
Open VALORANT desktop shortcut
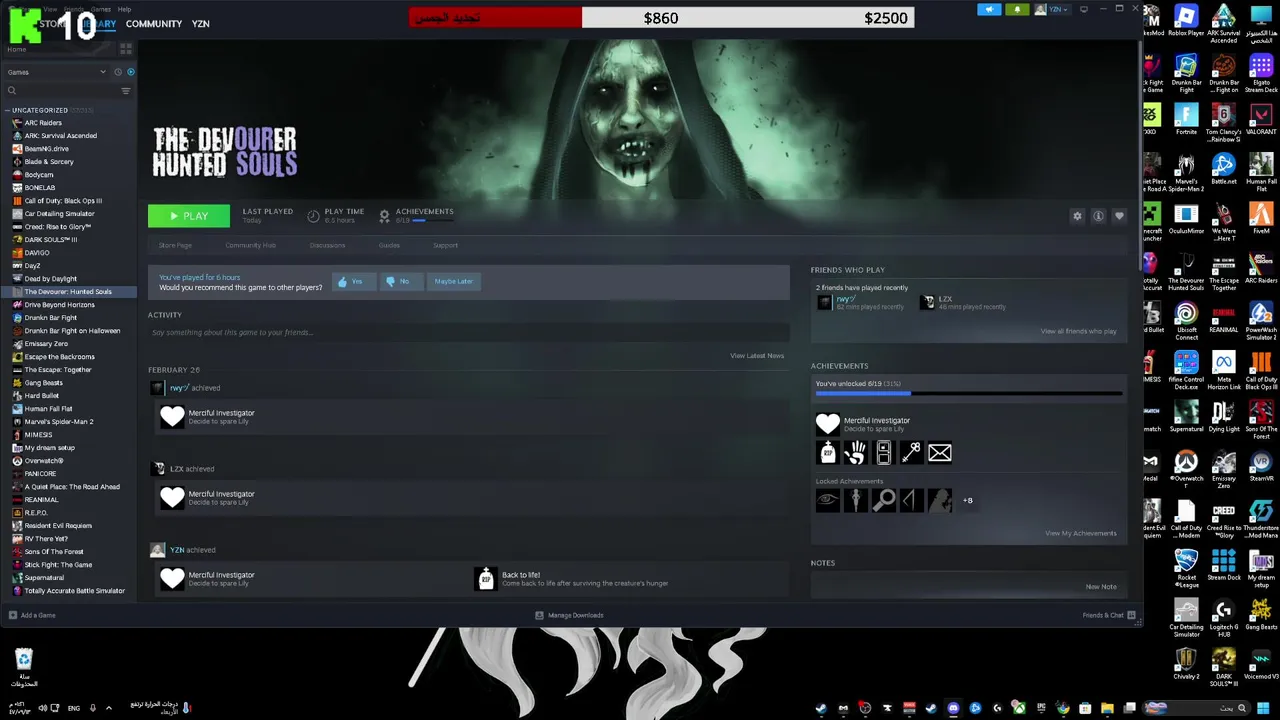tap(1261, 120)
